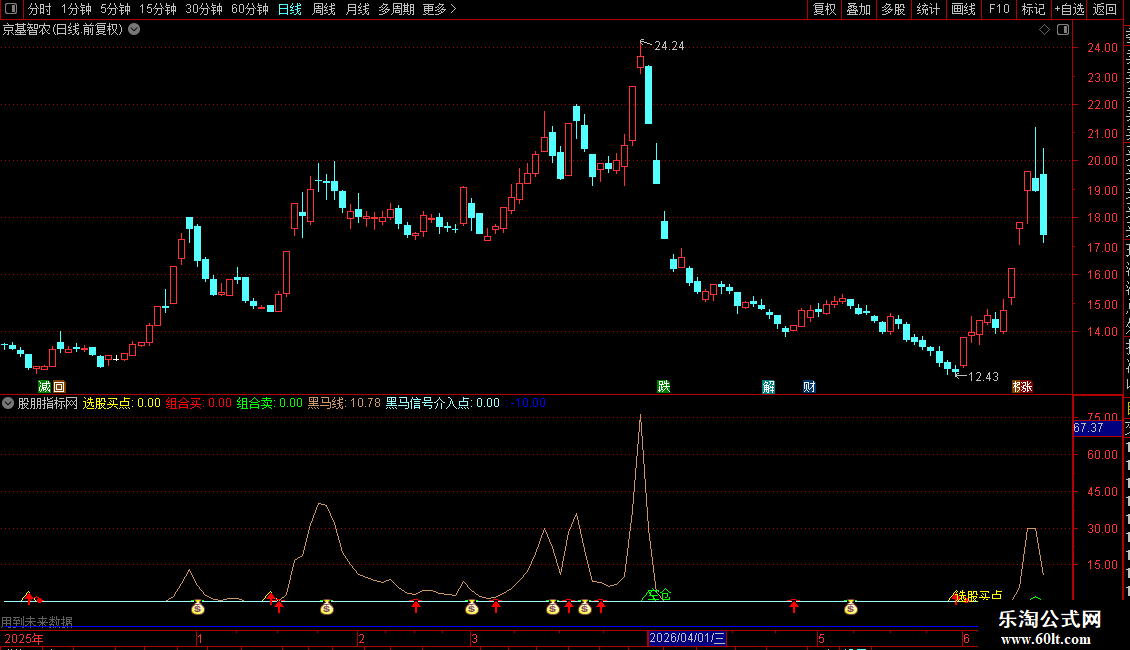Click the 标记 mark button
Screen dimensions: 1130x650
click(x=1033, y=9)
